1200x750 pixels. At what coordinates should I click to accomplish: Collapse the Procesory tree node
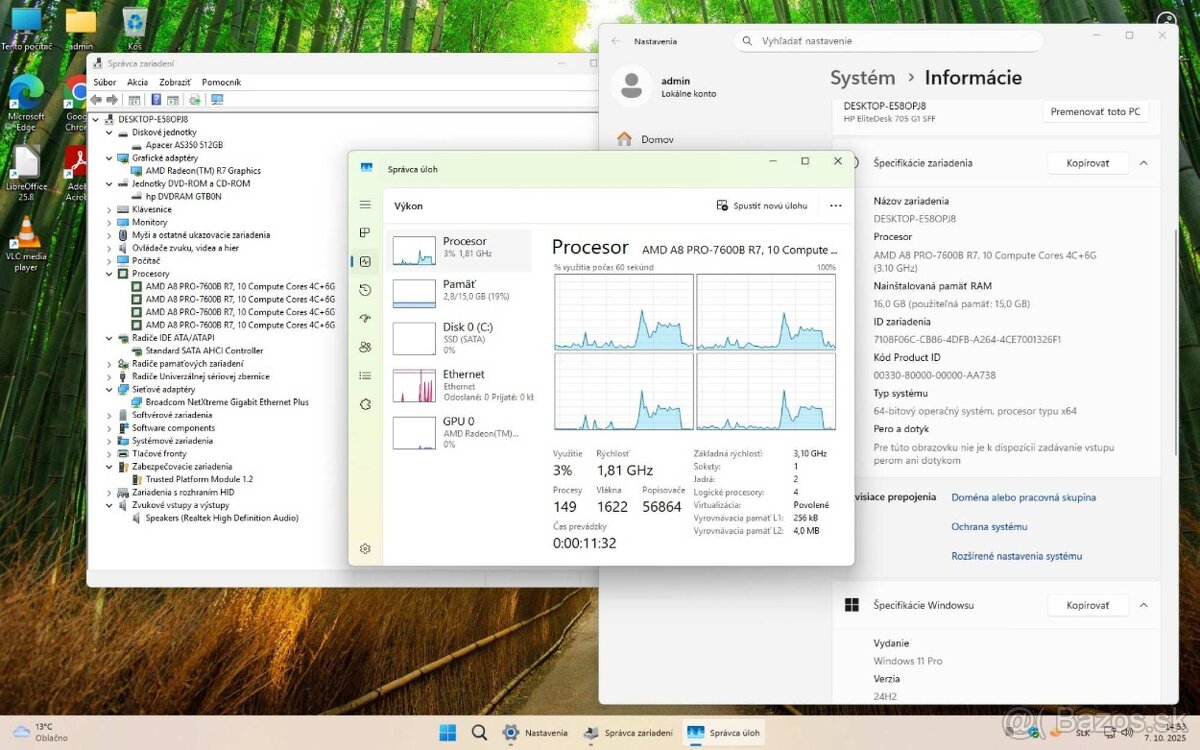pyautogui.click(x=110, y=273)
